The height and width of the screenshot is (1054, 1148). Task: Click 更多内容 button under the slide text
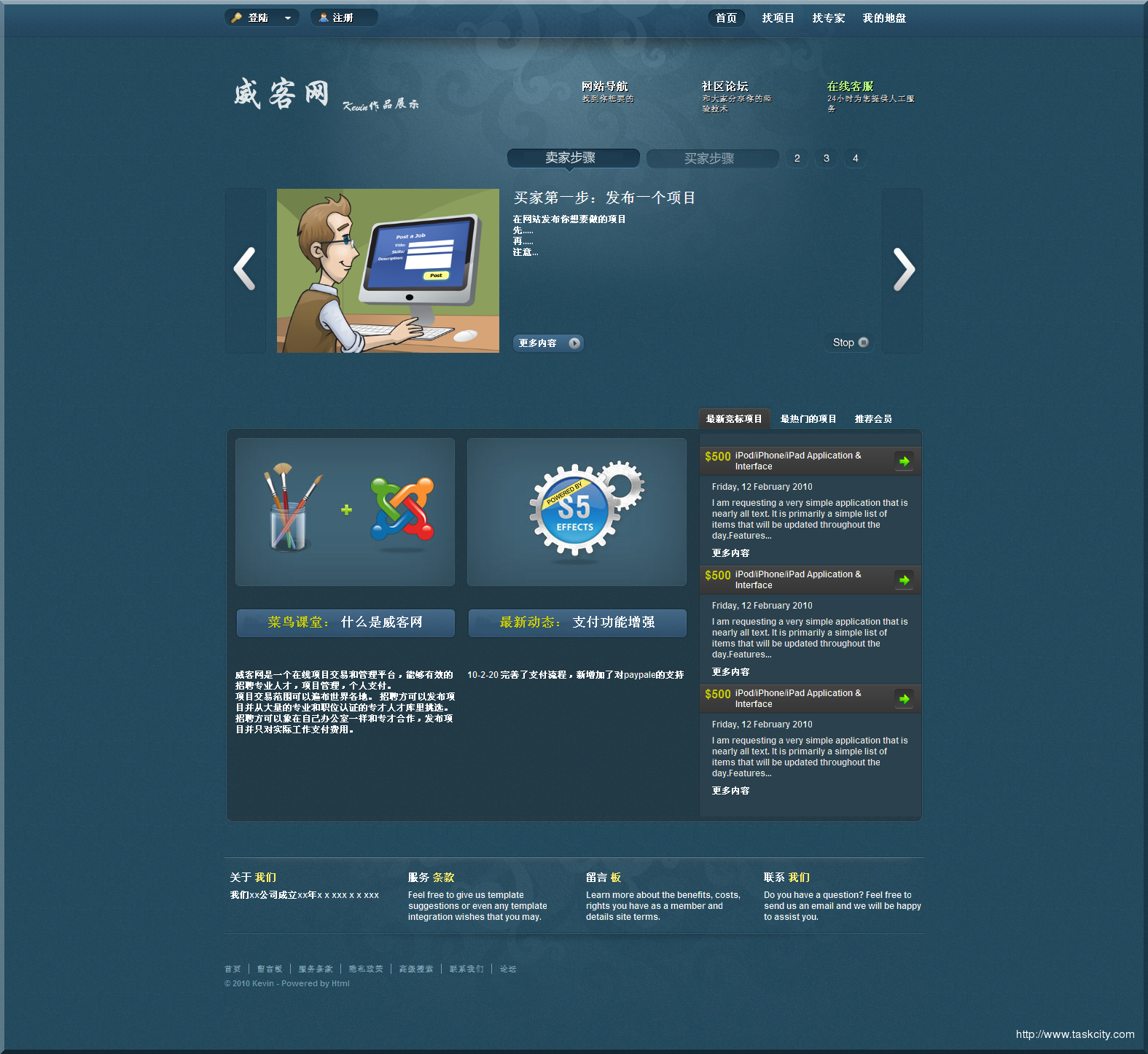(x=548, y=343)
